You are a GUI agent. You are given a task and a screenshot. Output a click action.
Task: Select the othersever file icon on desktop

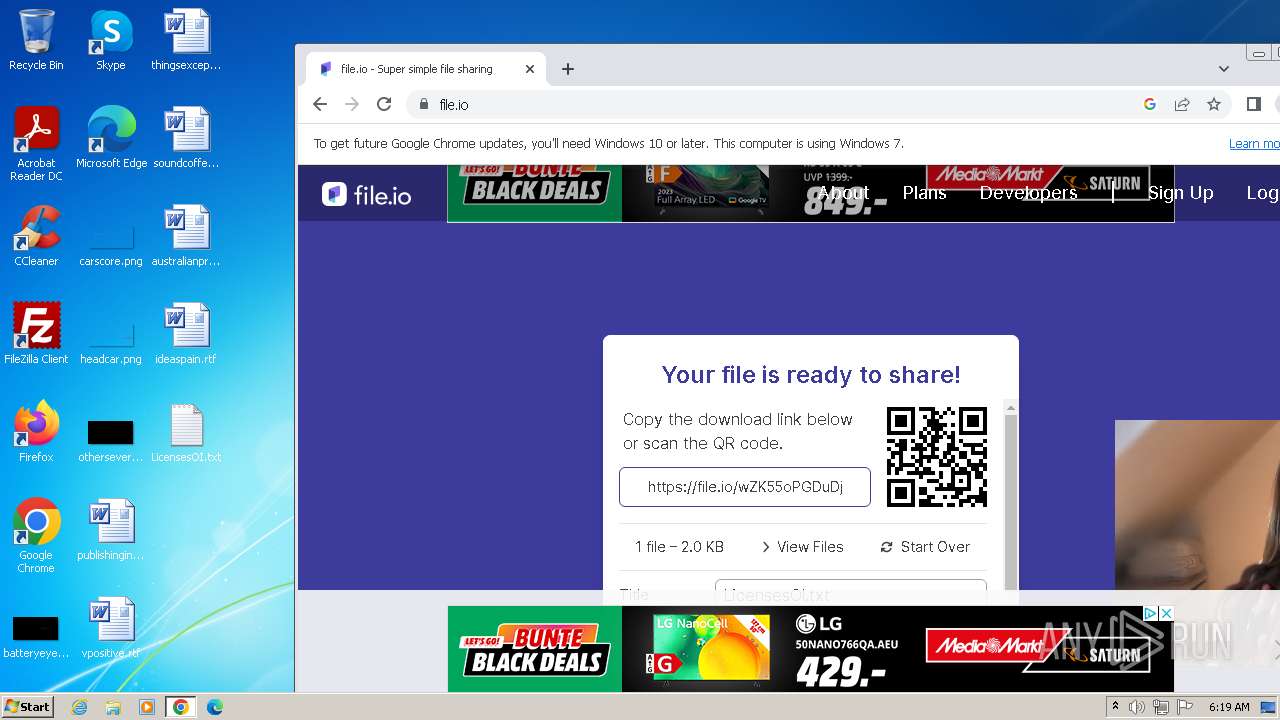pos(111,440)
